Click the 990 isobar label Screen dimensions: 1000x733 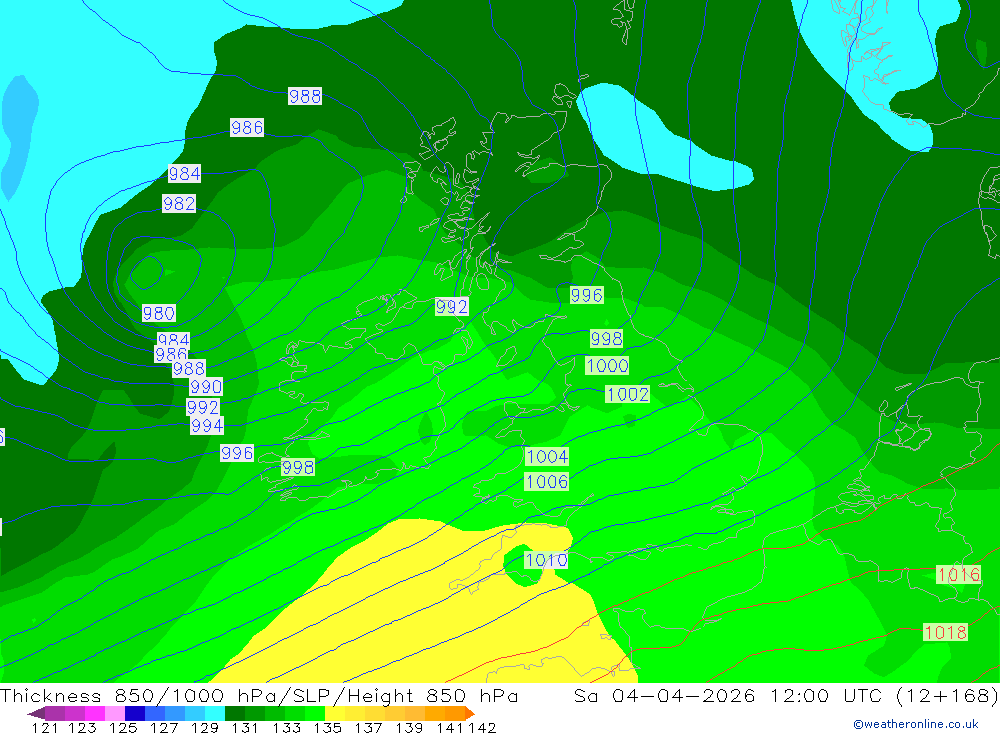click(206, 387)
